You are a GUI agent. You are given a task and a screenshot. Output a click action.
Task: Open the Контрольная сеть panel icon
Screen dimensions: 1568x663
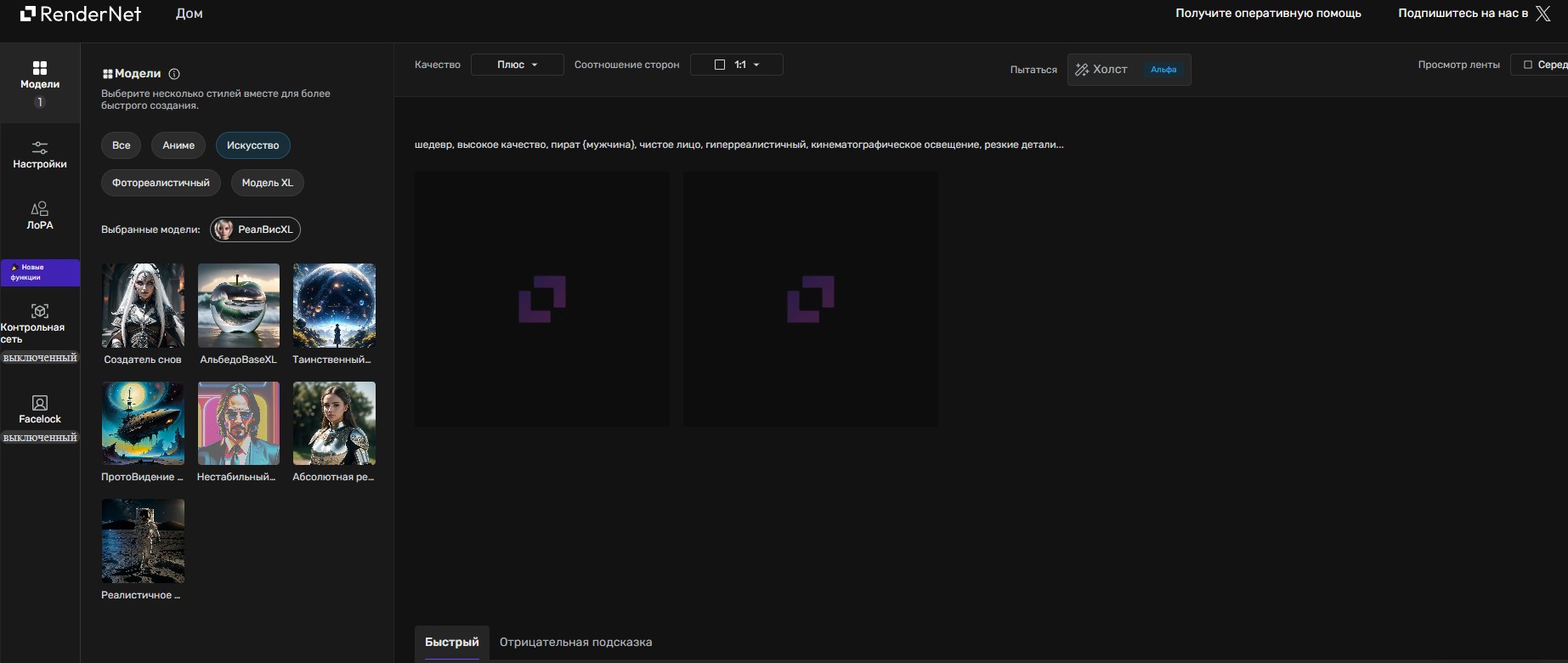(x=40, y=311)
